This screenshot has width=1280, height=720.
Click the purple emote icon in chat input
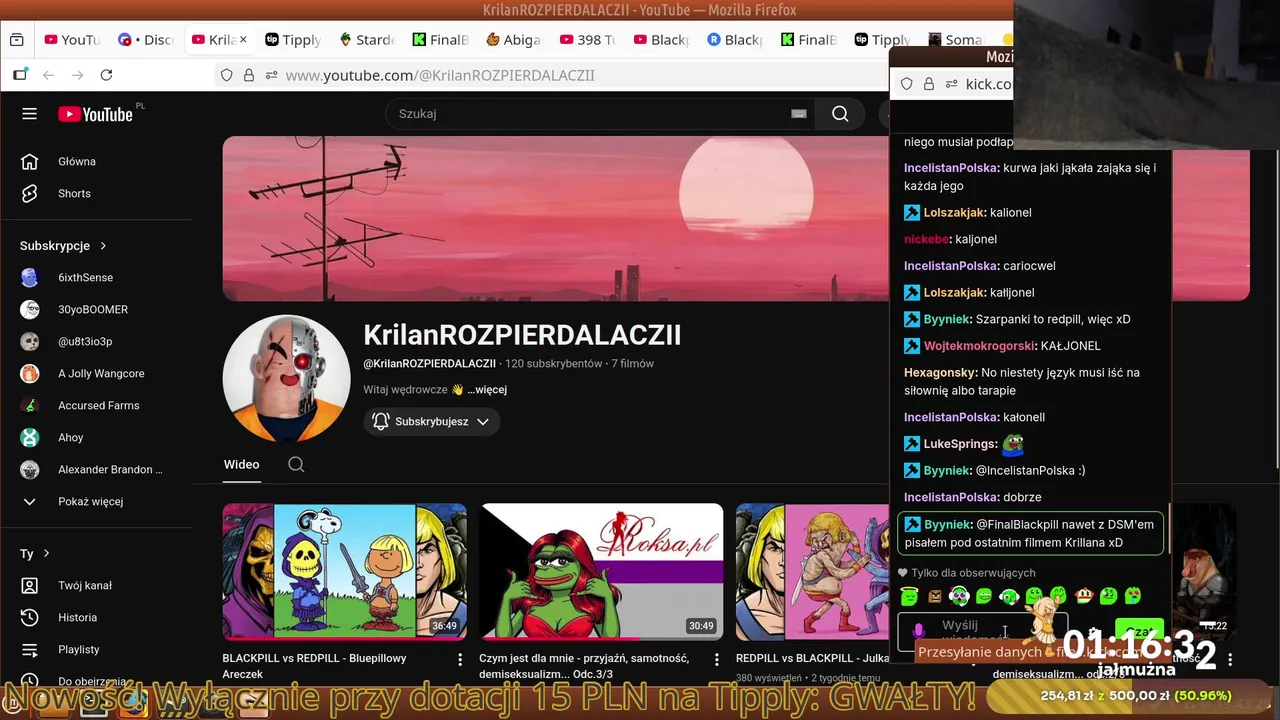(x=919, y=631)
